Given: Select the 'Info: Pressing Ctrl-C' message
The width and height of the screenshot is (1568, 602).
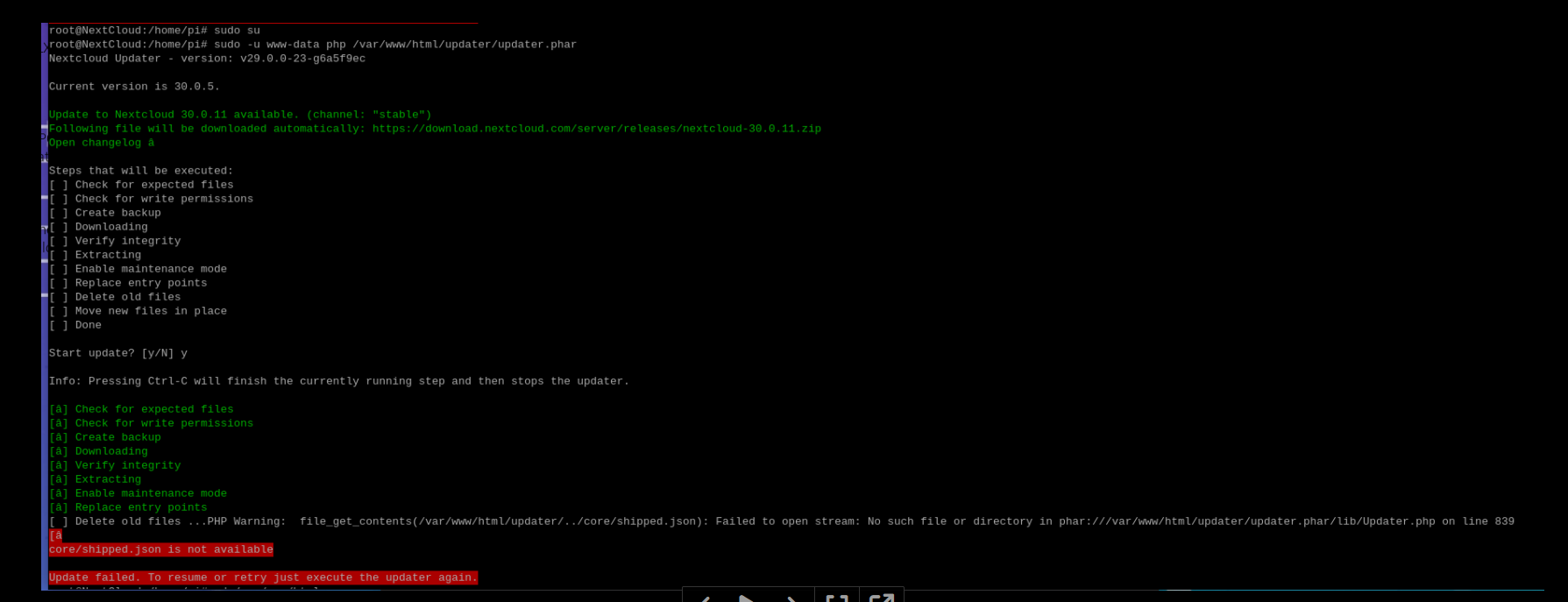Looking at the screenshot, I should click(x=339, y=381).
